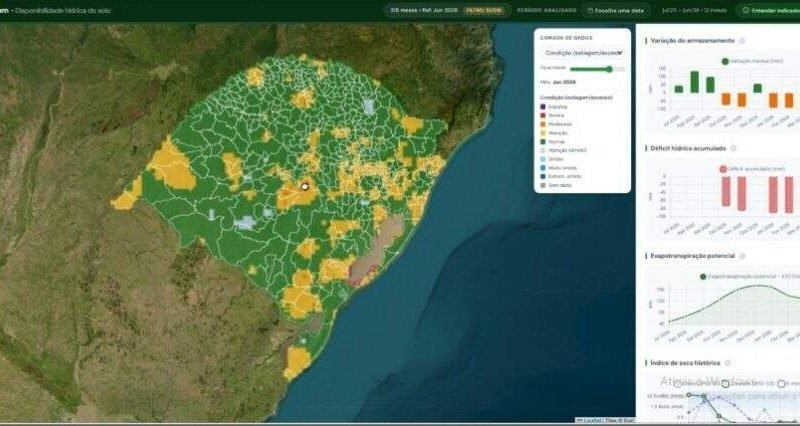
Task: Click the large yellow region on western border
Action: [x=171, y=165]
